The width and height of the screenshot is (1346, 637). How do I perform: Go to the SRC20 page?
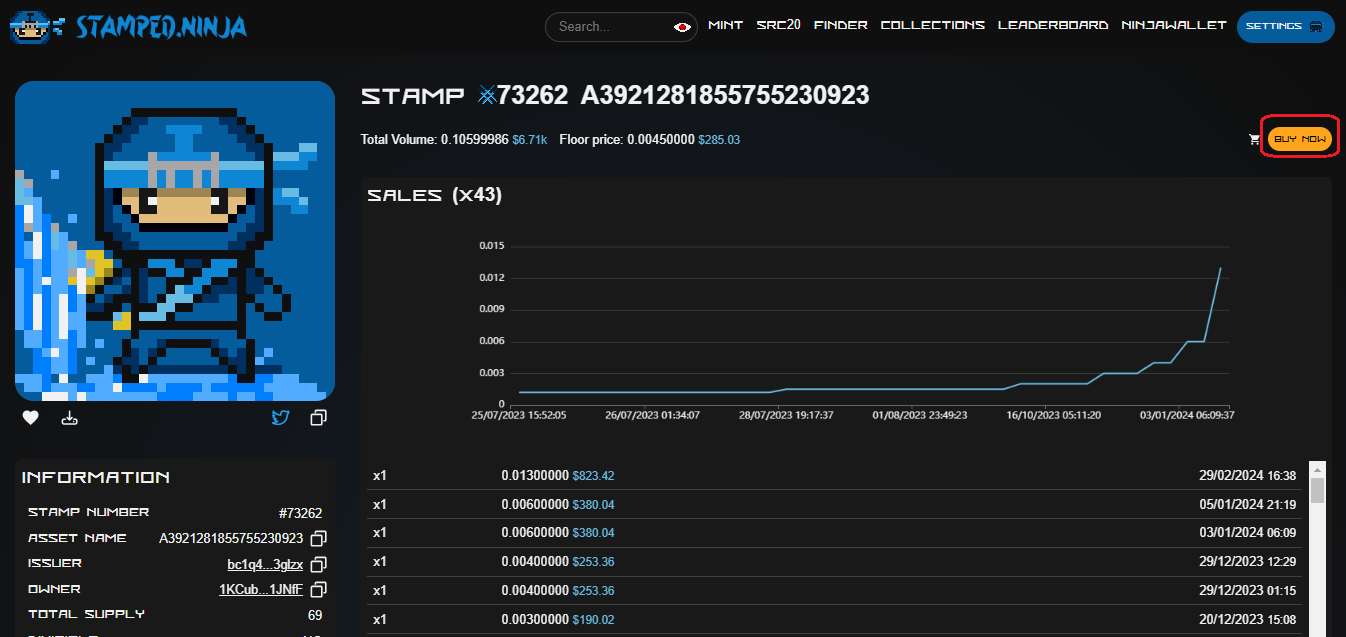pyautogui.click(x=778, y=25)
